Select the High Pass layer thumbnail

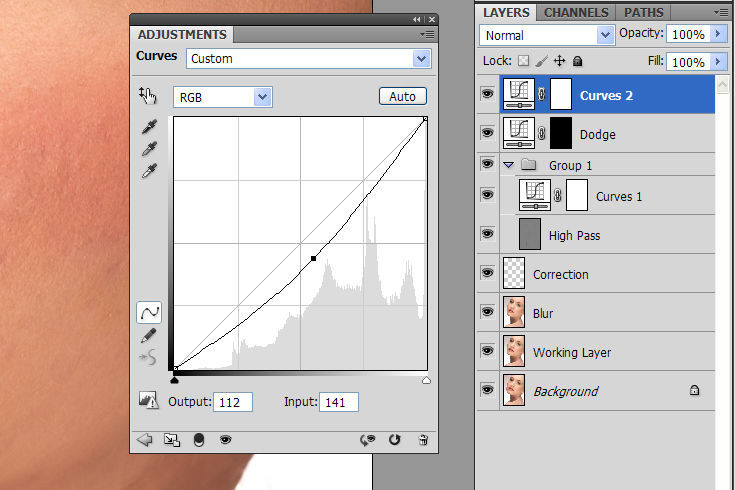(x=530, y=234)
